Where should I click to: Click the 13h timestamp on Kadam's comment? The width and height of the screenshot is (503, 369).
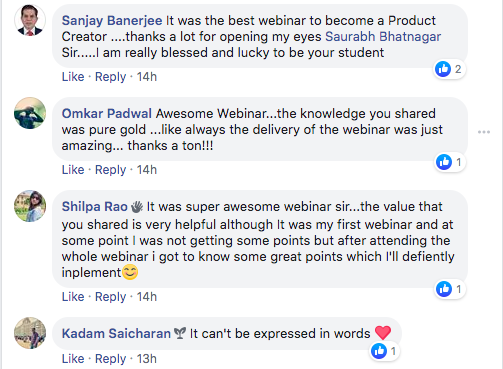[x=147, y=359]
